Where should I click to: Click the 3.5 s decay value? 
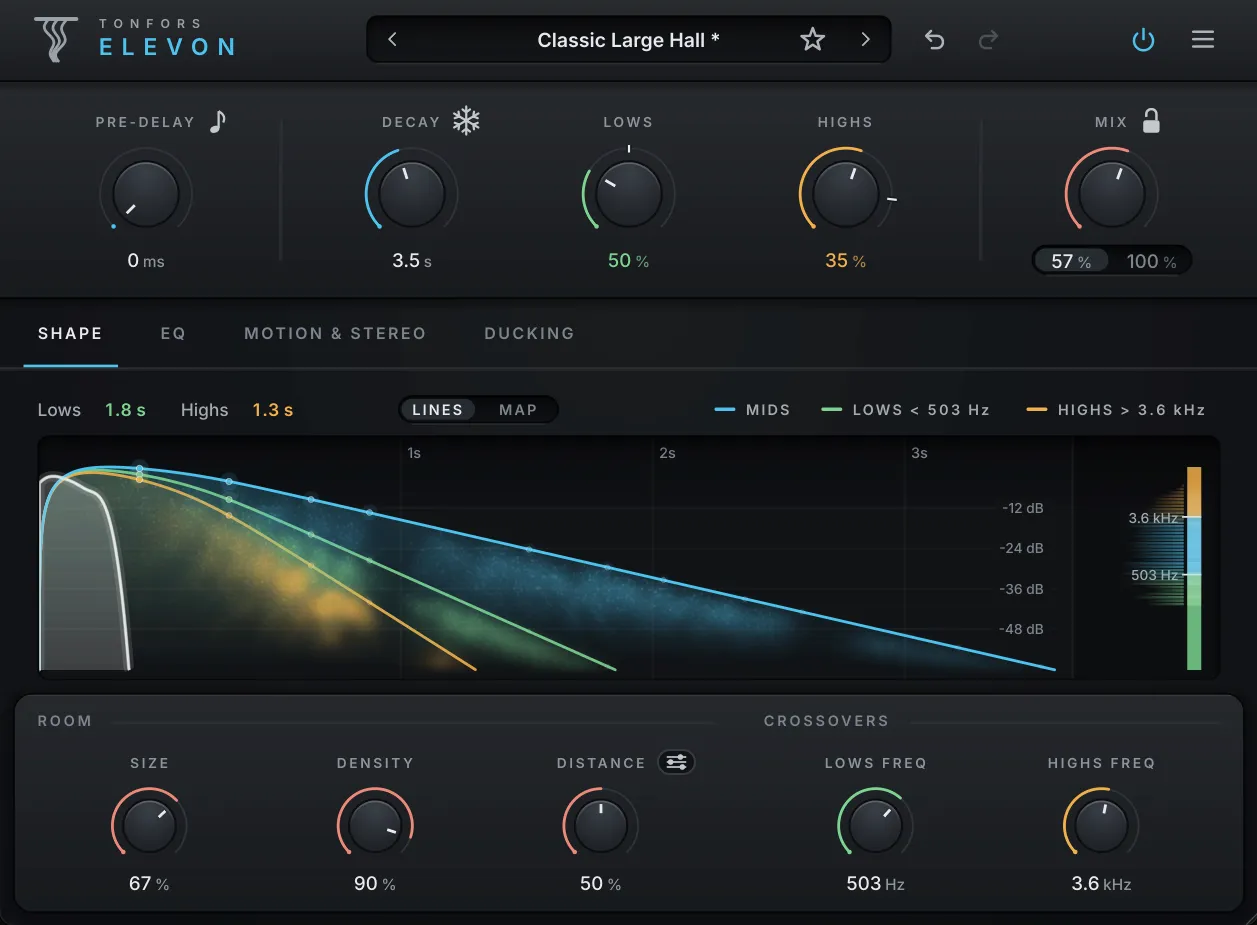pos(411,261)
